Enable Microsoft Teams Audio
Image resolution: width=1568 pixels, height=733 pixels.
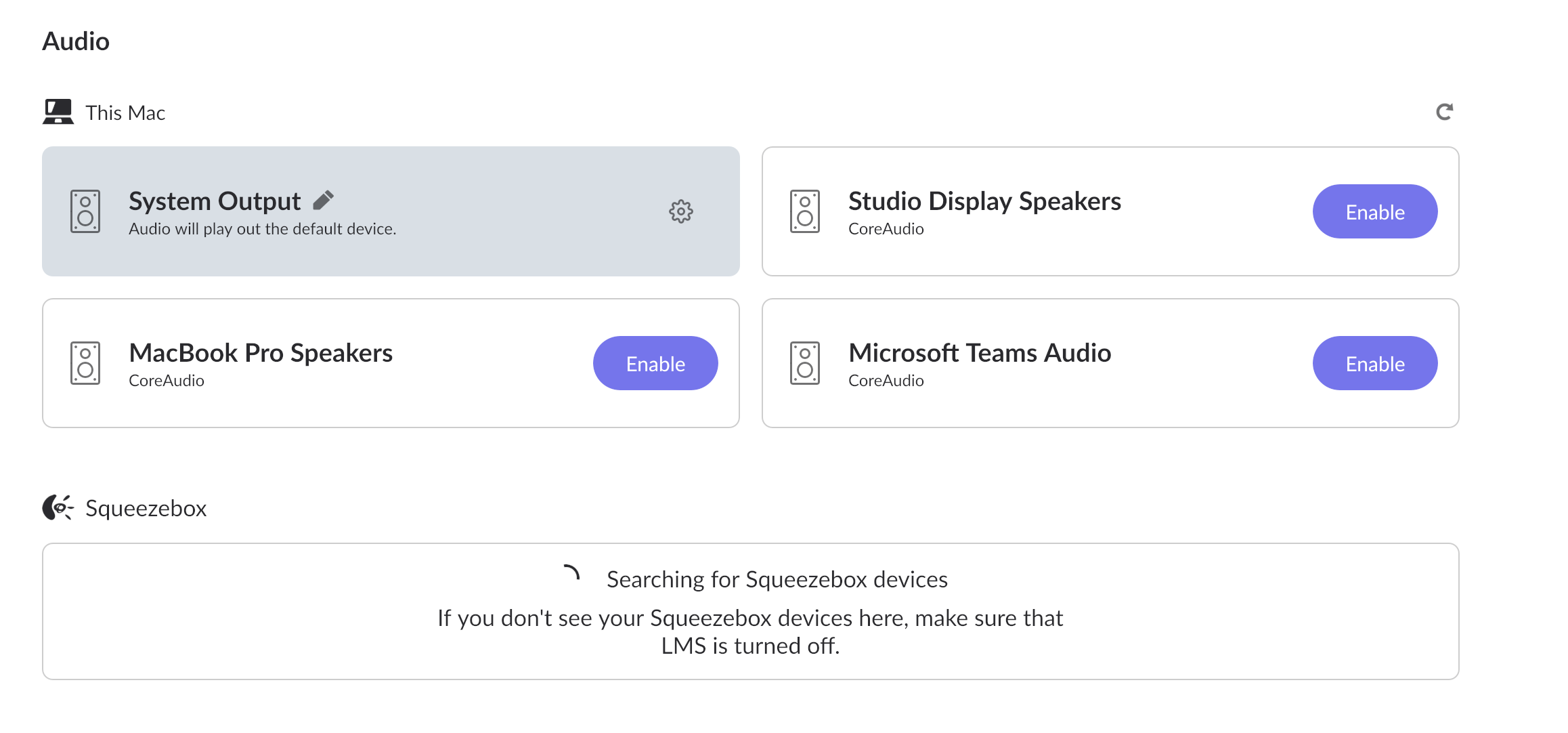(1375, 363)
